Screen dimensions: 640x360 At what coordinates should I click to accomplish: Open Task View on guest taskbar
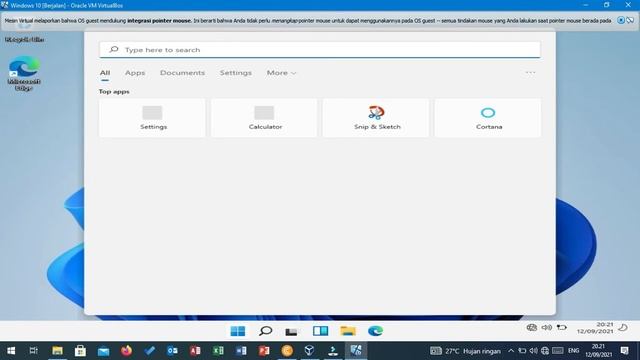pyautogui.click(x=291, y=331)
